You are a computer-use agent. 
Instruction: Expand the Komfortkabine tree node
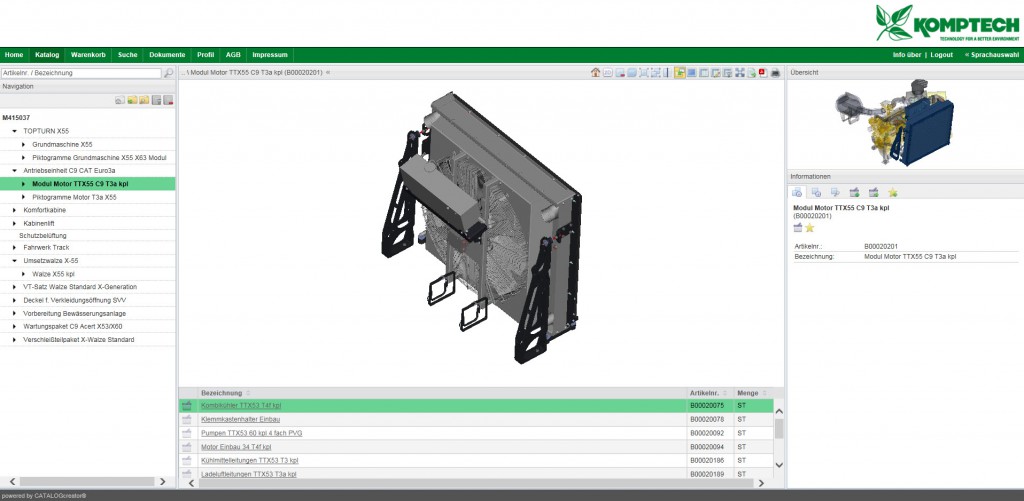click(x=14, y=210)
